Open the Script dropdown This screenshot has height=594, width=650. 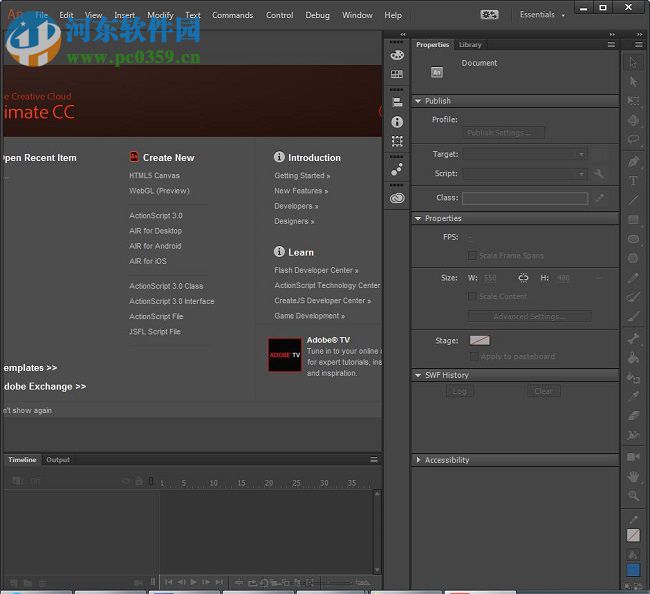[x=525, y=174]
